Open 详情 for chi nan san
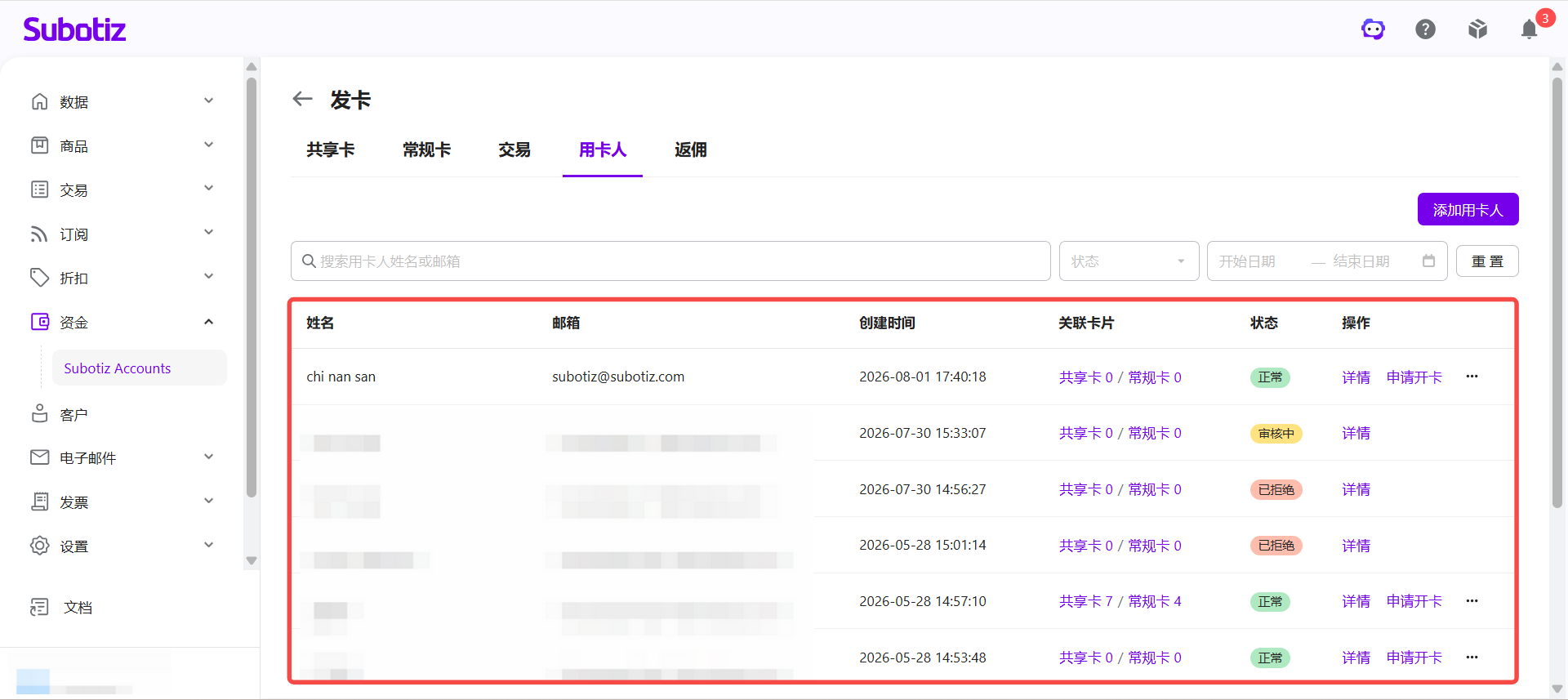This screenshot has width=1568, height=700. (x=1356, y=377)
